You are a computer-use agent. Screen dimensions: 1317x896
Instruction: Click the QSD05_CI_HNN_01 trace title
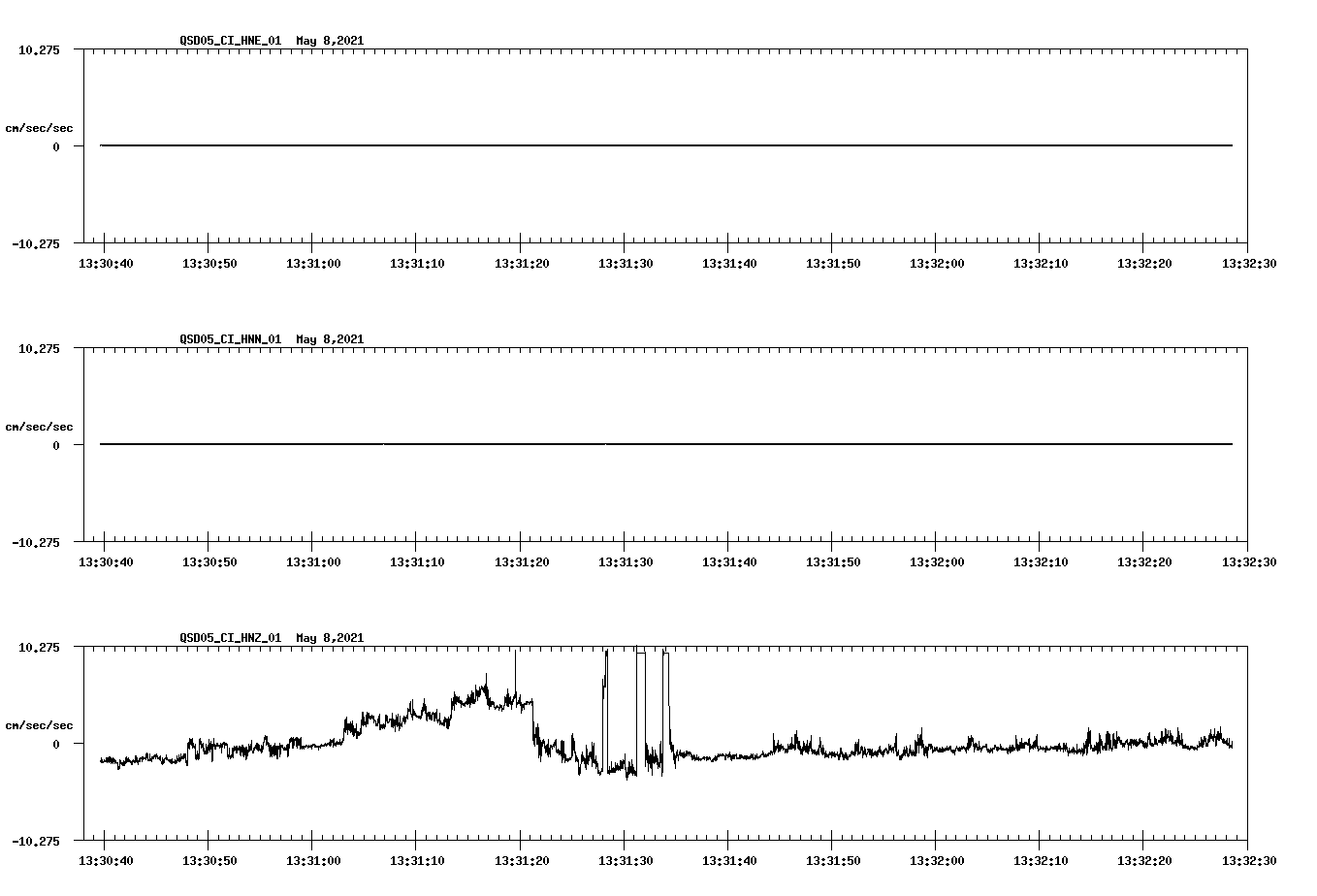[x=229, y=338]
